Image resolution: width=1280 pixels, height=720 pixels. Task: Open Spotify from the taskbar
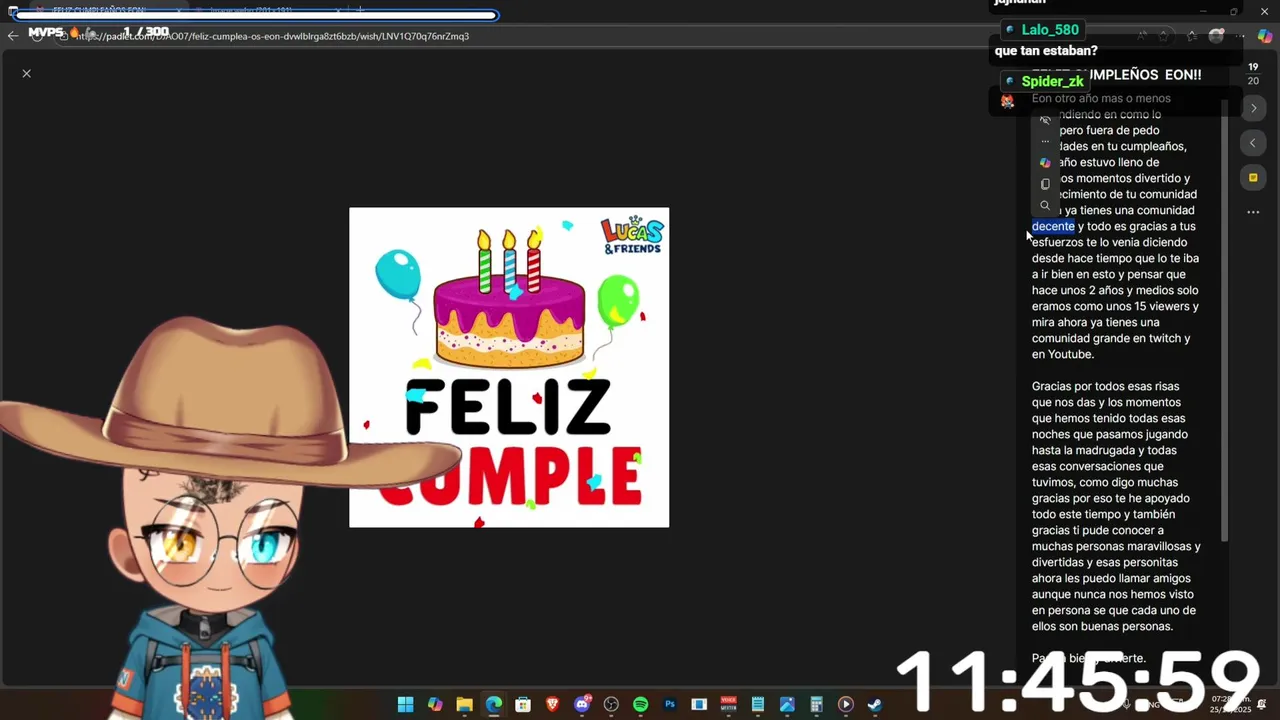641,704
